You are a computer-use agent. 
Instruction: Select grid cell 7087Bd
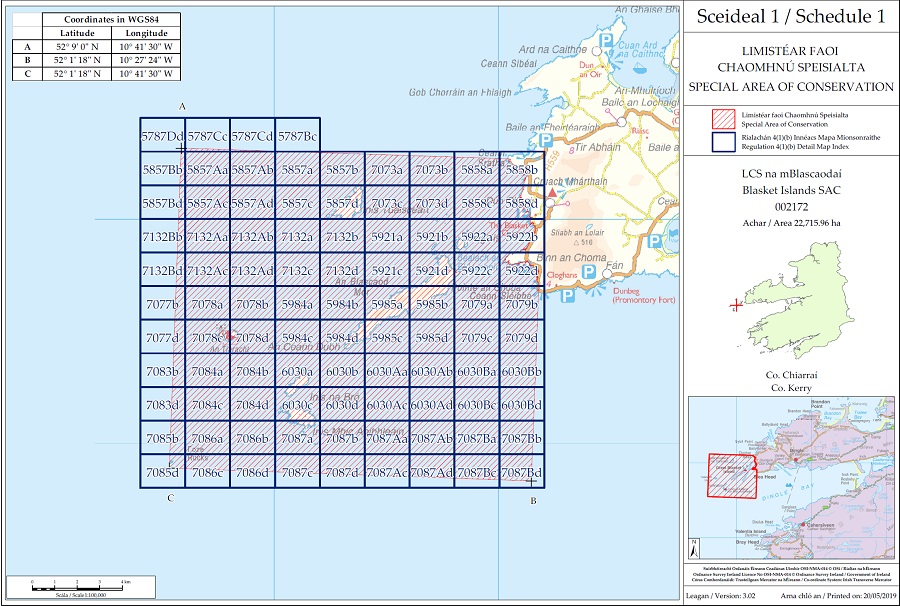(x=521, y=472)
